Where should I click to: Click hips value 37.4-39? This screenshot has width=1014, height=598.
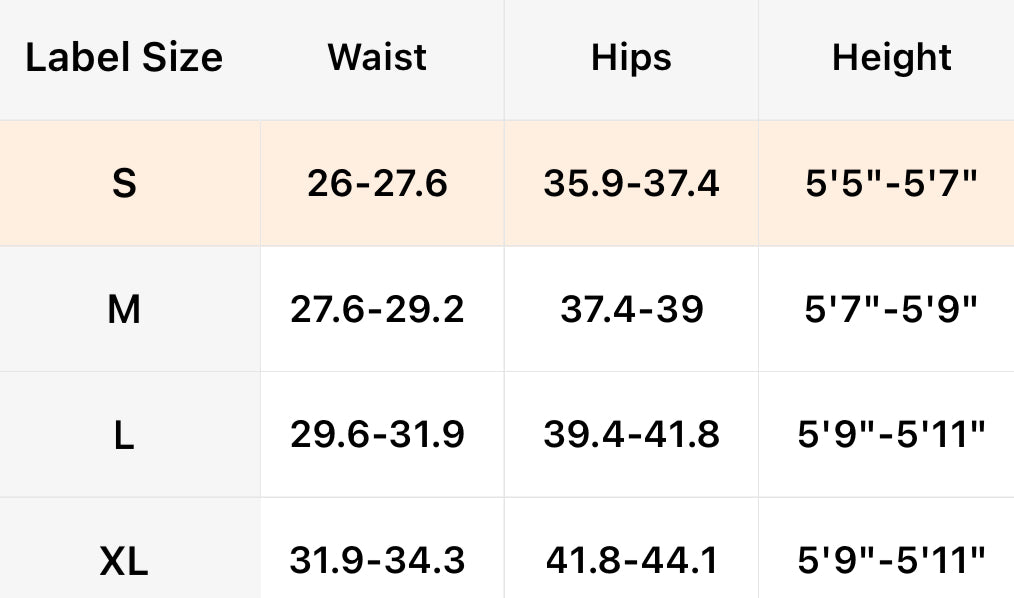tap(631, 310)
